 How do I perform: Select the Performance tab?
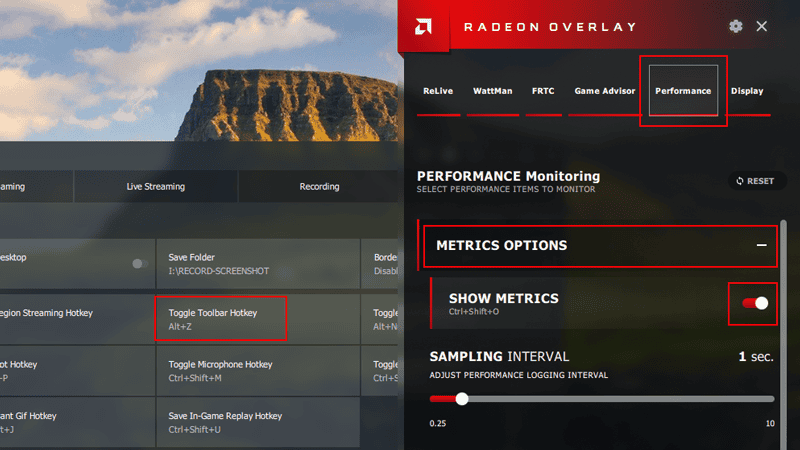pos(683,91)
